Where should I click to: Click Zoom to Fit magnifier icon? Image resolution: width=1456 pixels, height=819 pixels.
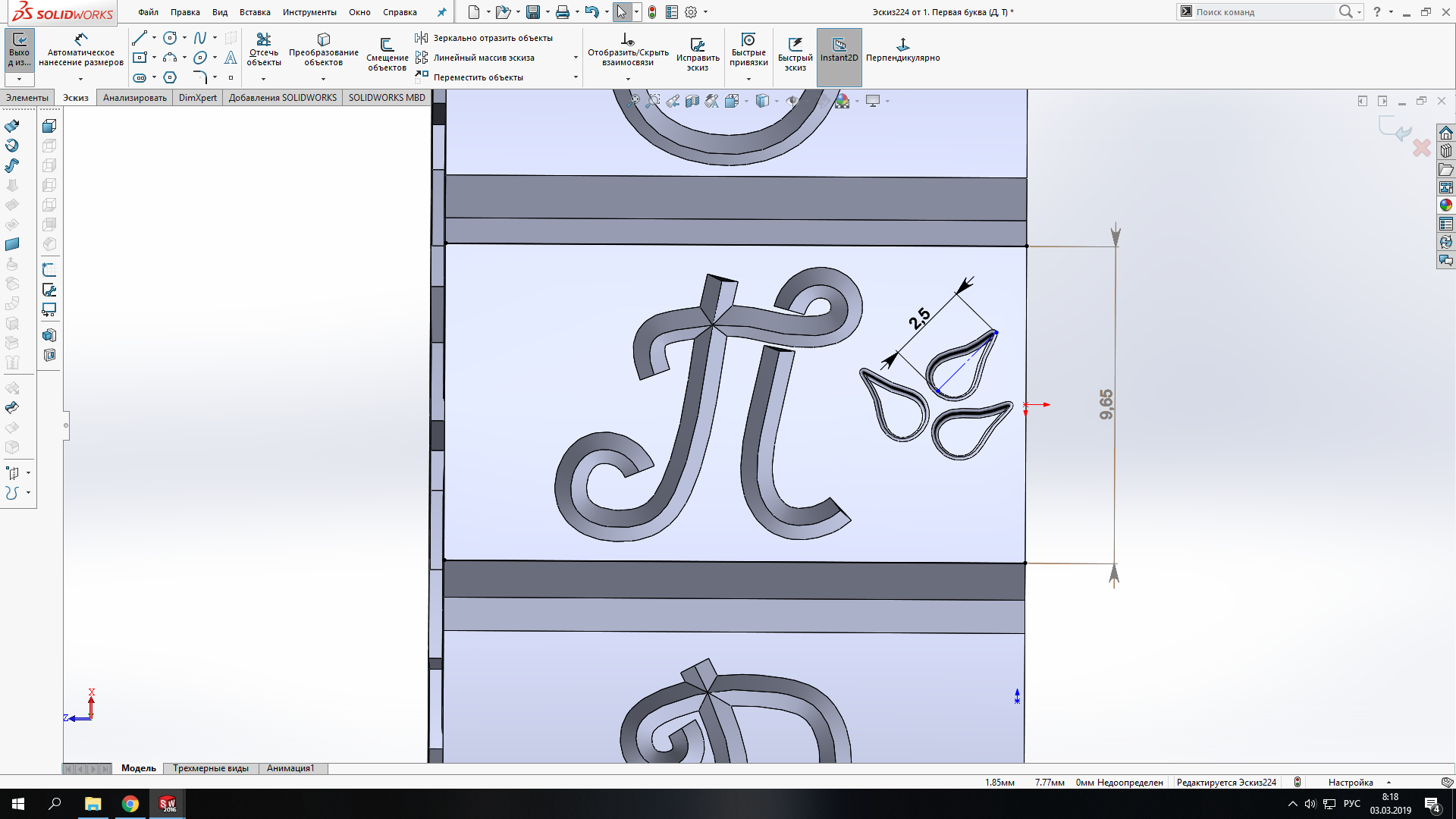(633, 101)
